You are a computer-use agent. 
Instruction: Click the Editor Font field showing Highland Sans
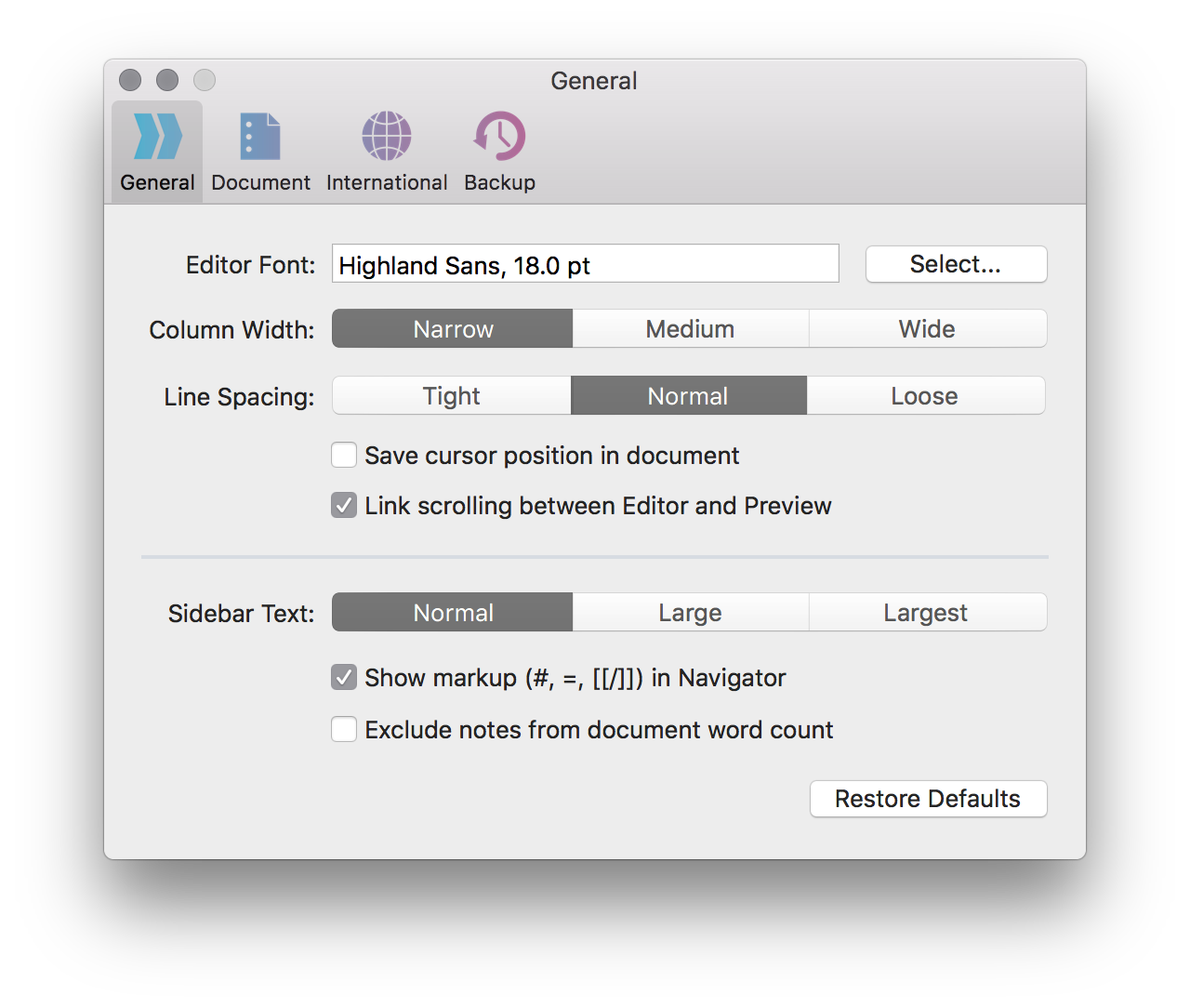(585, 264)
